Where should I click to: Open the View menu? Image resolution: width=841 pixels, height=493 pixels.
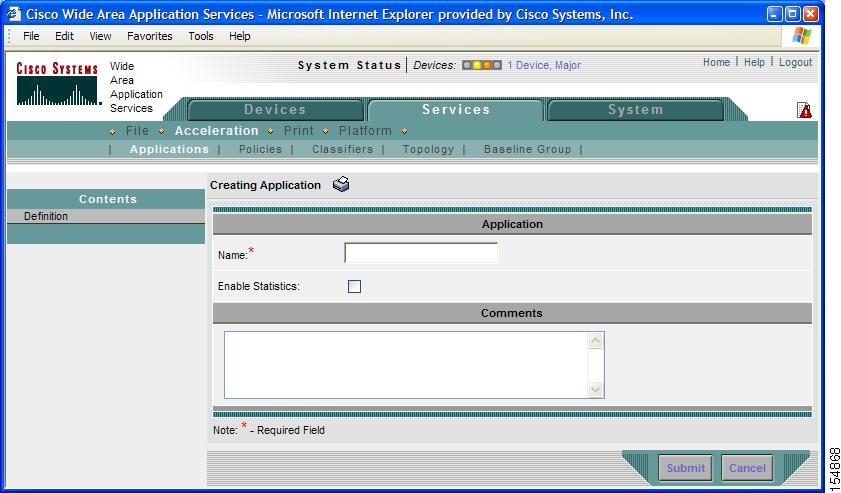[100, 36]
